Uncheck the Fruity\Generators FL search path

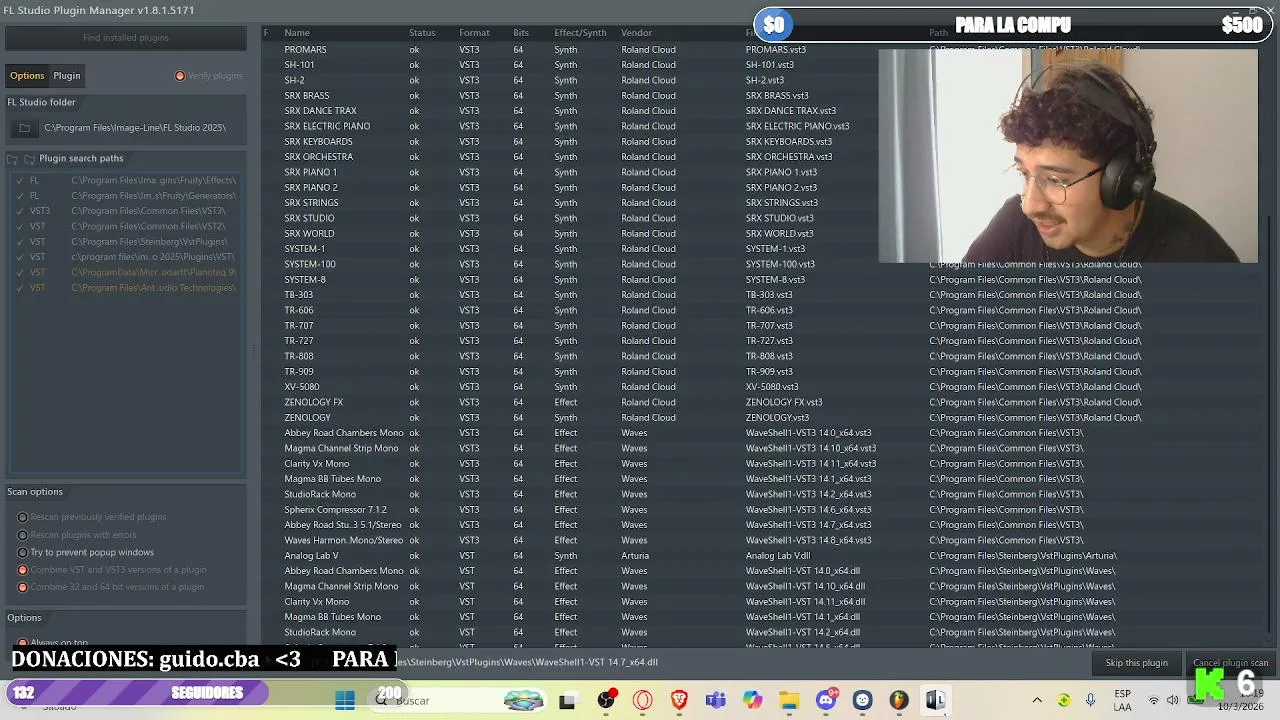click(x=20, y=196)
